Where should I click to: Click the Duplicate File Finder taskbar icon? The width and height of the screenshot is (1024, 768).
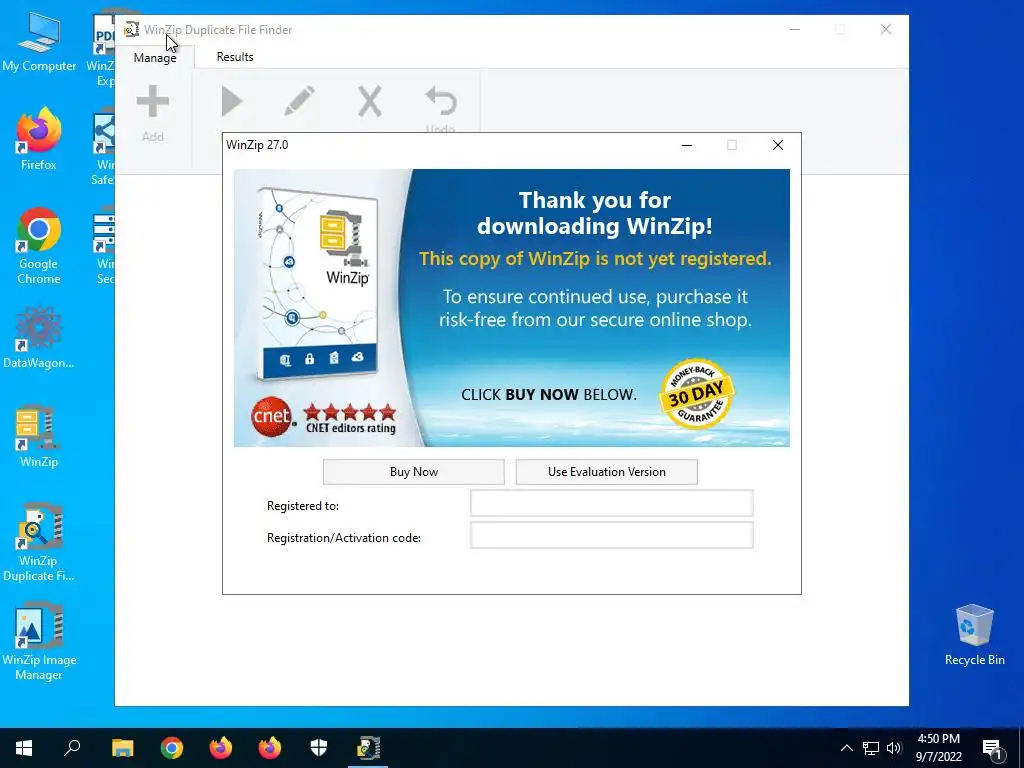[368, 748]
